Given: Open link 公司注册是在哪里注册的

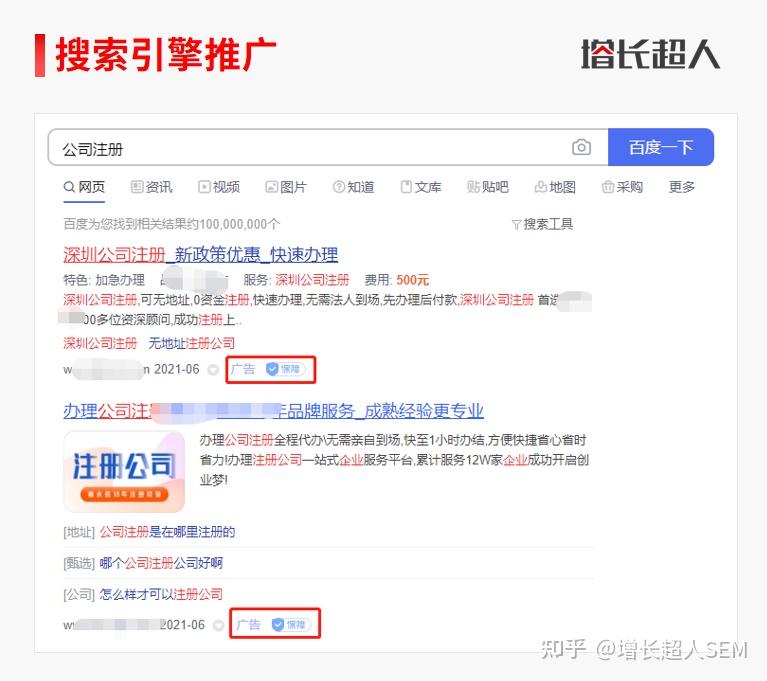Looking at the screenshot, I should click(x=167, y=532).
